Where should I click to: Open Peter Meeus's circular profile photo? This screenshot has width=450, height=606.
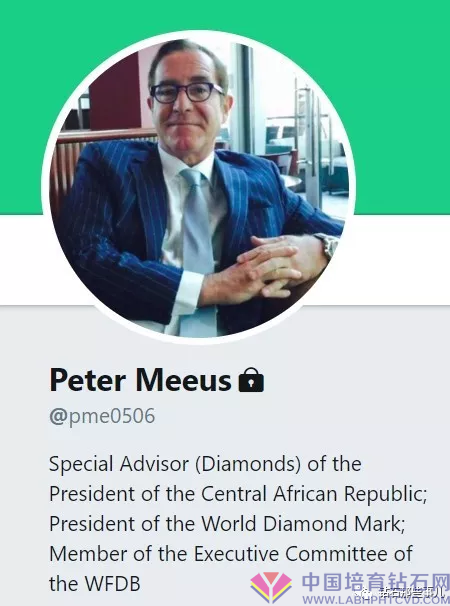point(198,187)
